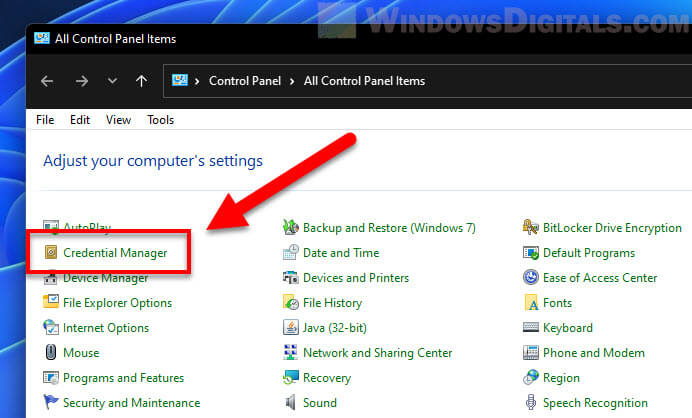
Task: Open the File menu
Action: click(x=45, y=120)
